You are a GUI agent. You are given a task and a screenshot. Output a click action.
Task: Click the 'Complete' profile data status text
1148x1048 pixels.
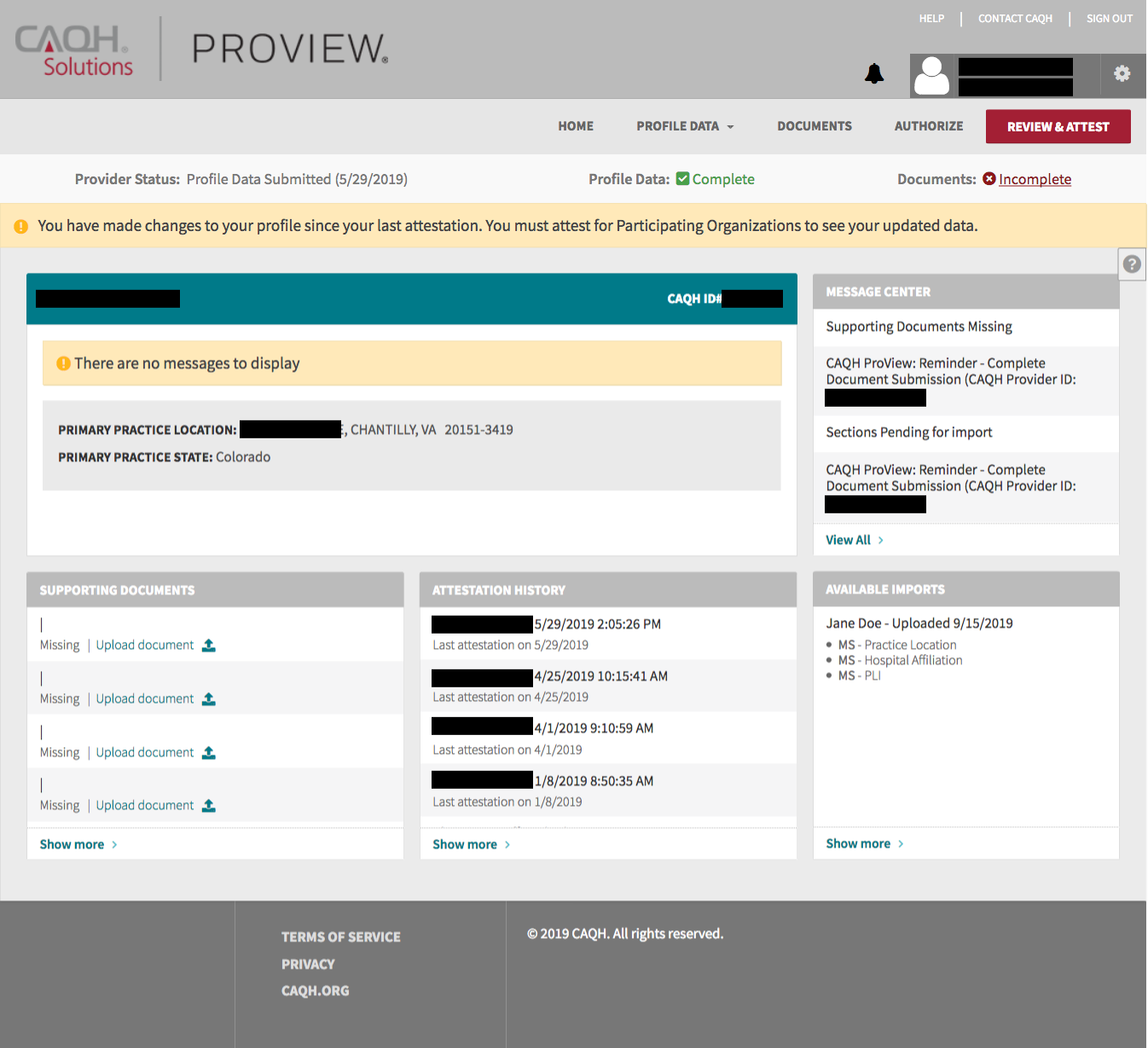[723, 179]
